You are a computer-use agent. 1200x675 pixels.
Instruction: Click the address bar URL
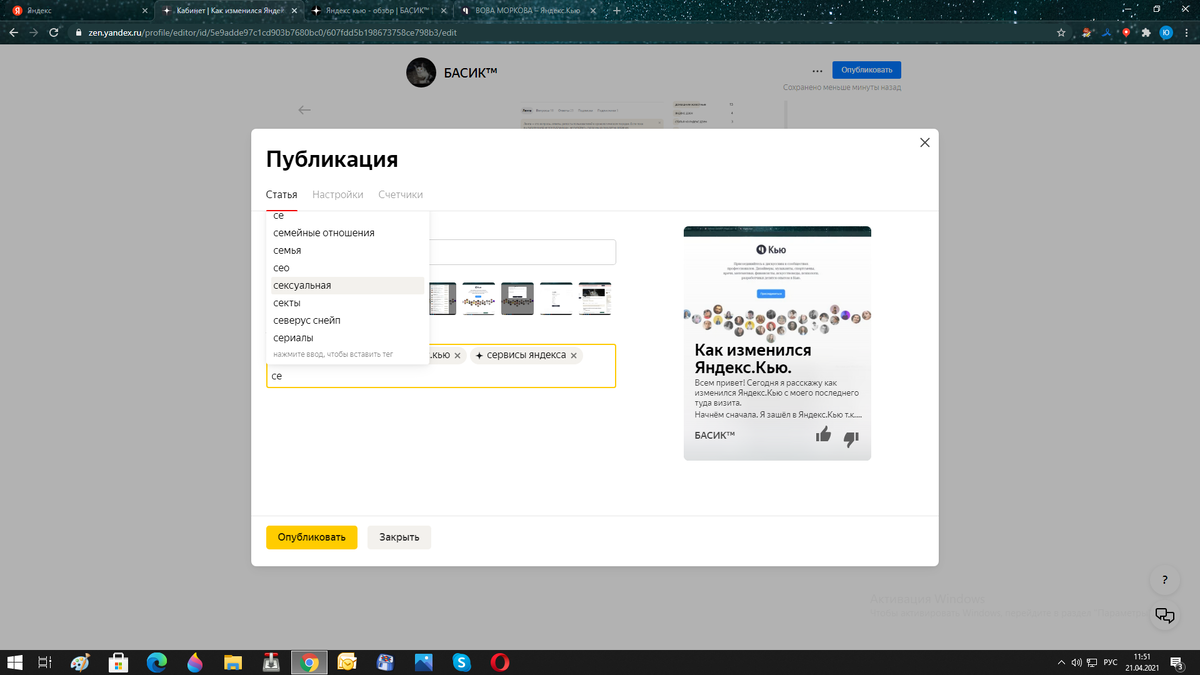(x=273, y=32)
